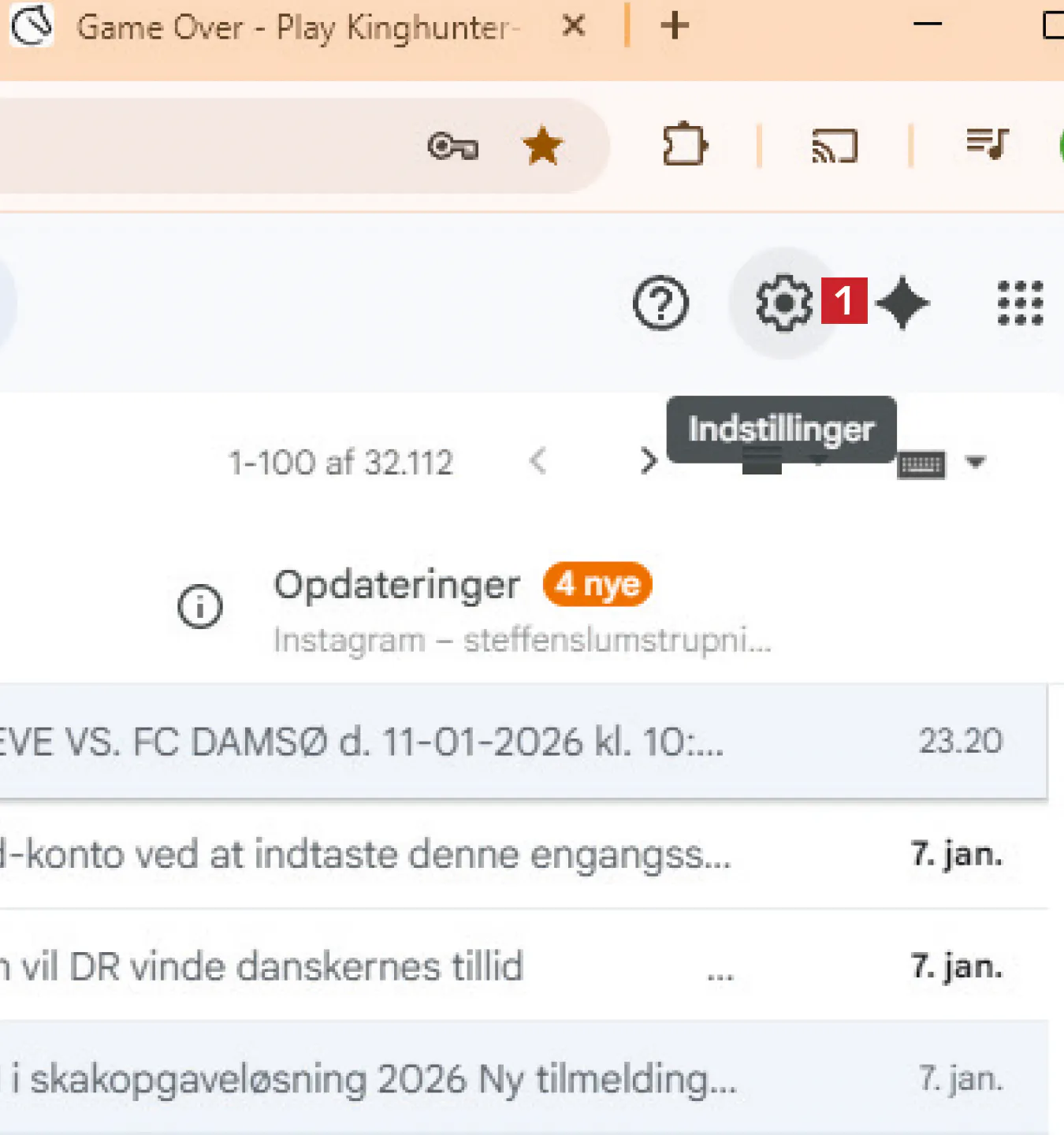Click the 1-100 af 32.112 counter
This screenshot has height=1135, width=1064.
click(340, 463)
